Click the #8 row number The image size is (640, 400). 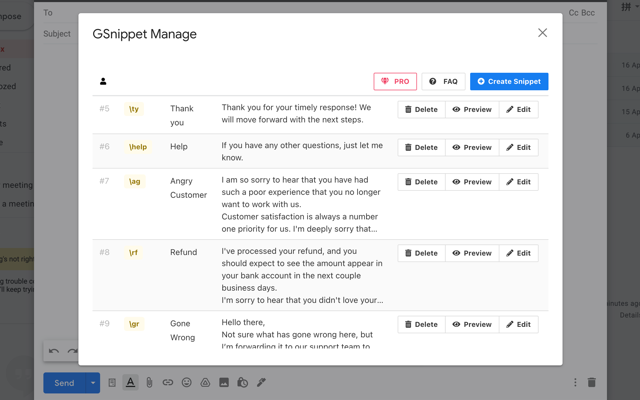click(104, 252)
